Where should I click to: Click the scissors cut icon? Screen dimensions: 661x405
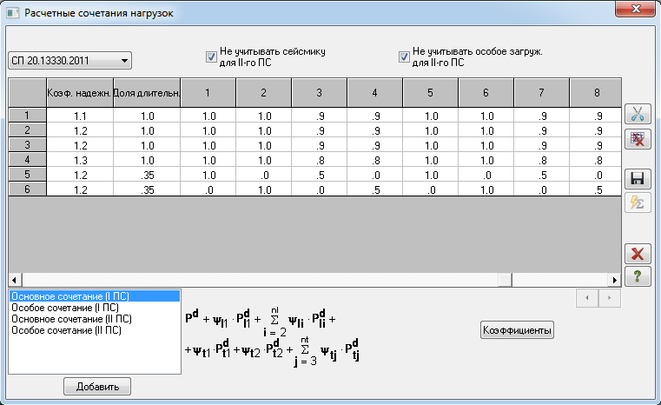[x=637, y=114]
